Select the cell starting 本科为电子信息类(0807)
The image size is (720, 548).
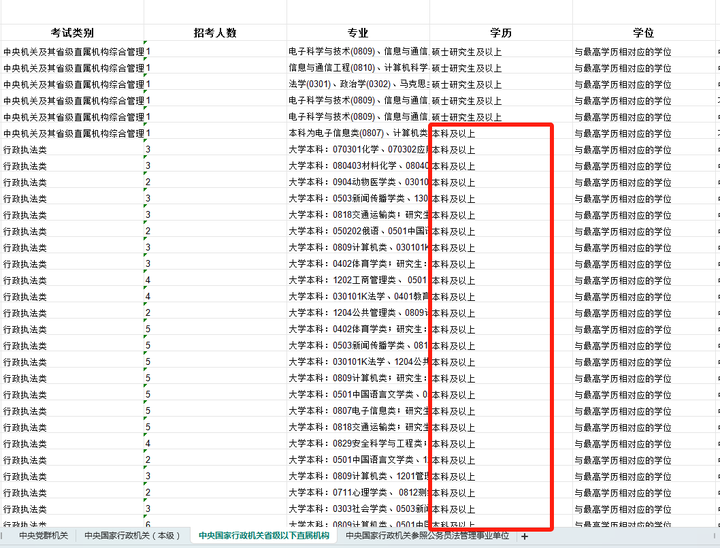[358, 133]
